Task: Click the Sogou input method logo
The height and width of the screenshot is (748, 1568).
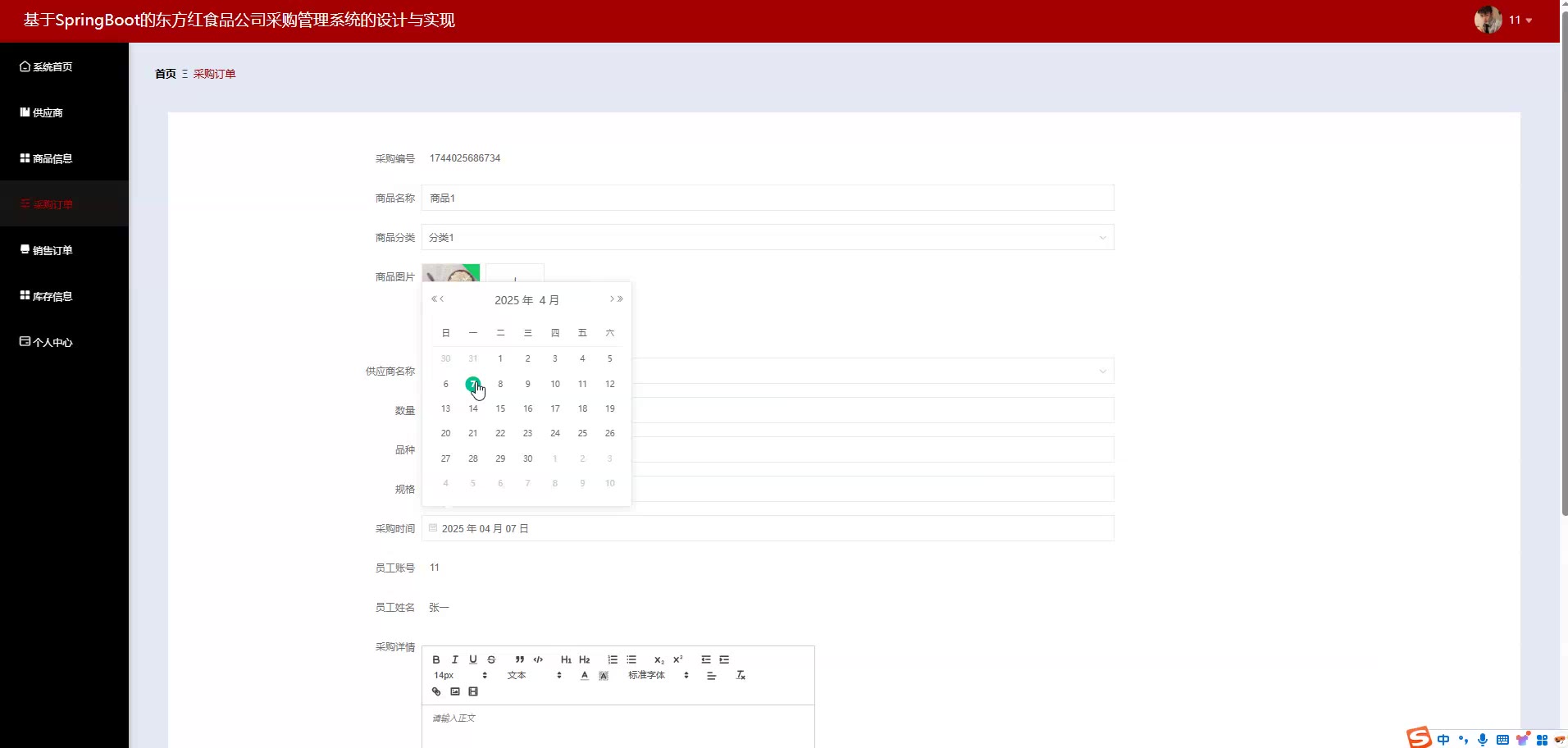Action: pyautogui.click(x=1419, y=737)
